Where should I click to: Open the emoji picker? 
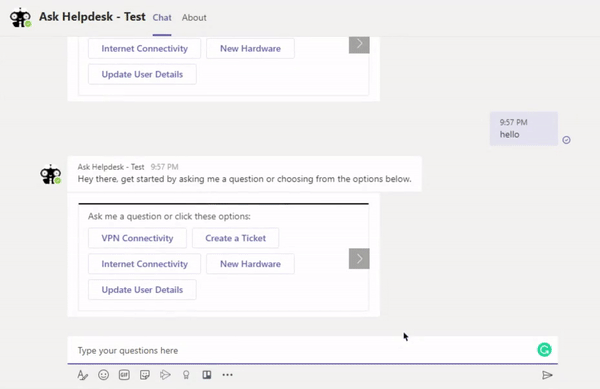[103, 375]
